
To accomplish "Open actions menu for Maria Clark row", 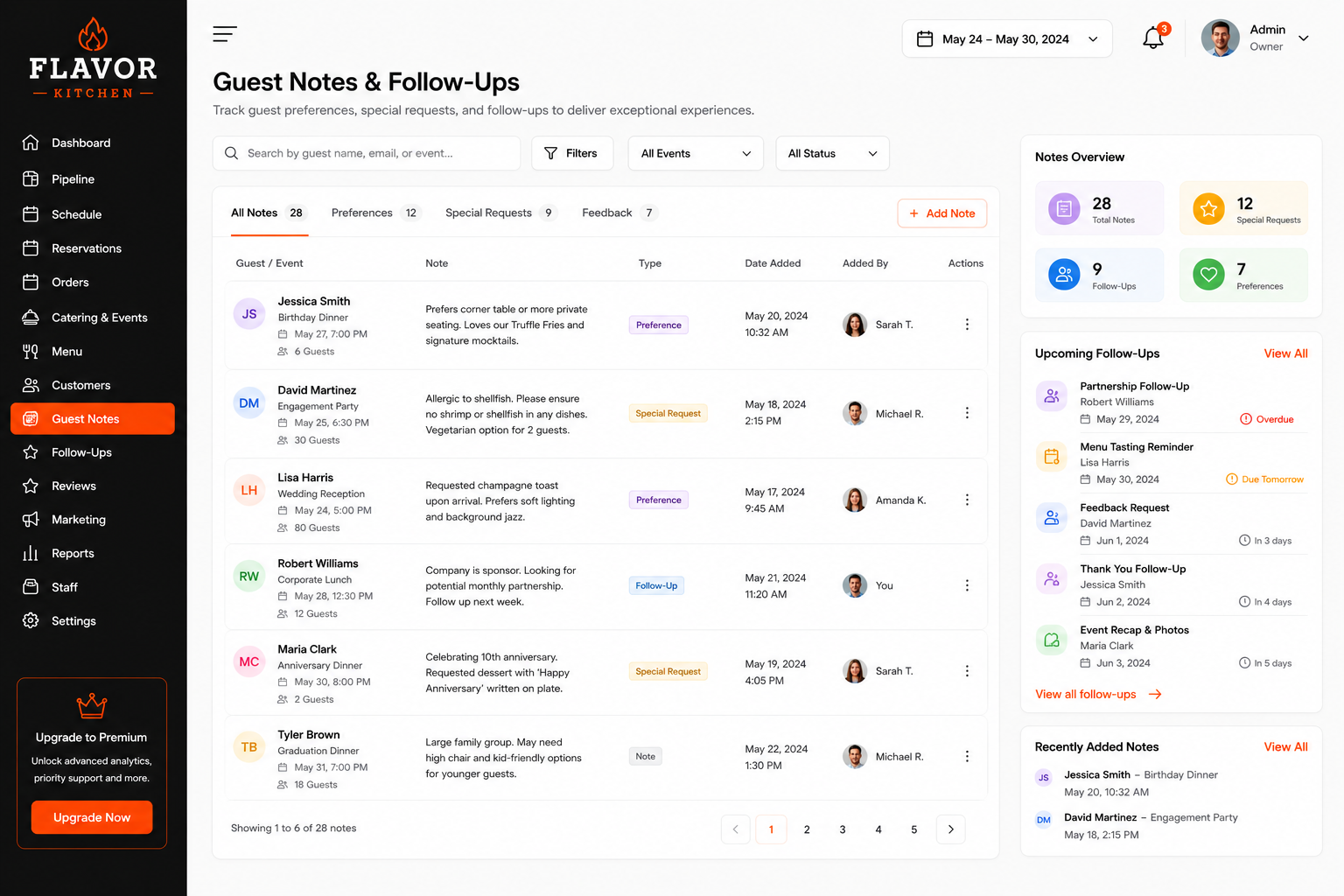I will click(967, 671).
